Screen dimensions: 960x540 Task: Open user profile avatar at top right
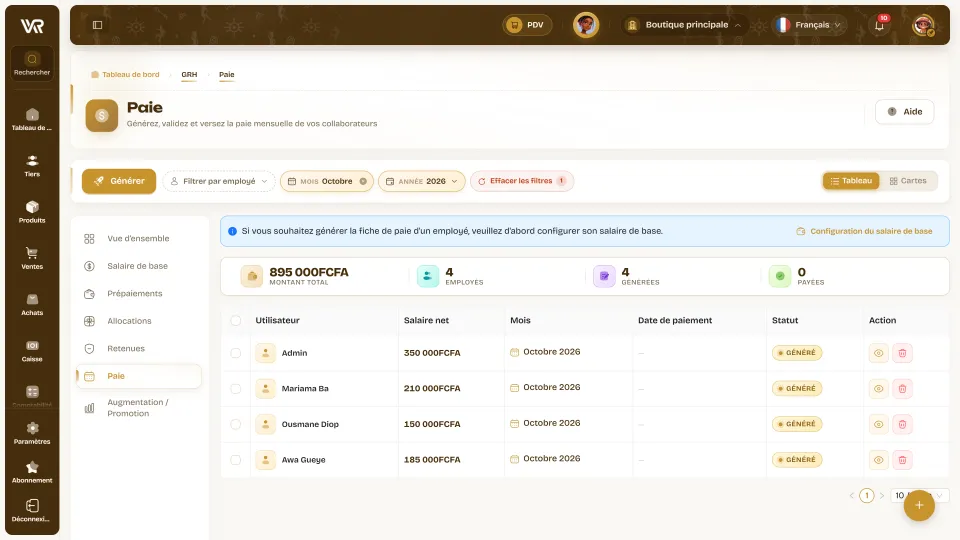[x=923, y=25]
